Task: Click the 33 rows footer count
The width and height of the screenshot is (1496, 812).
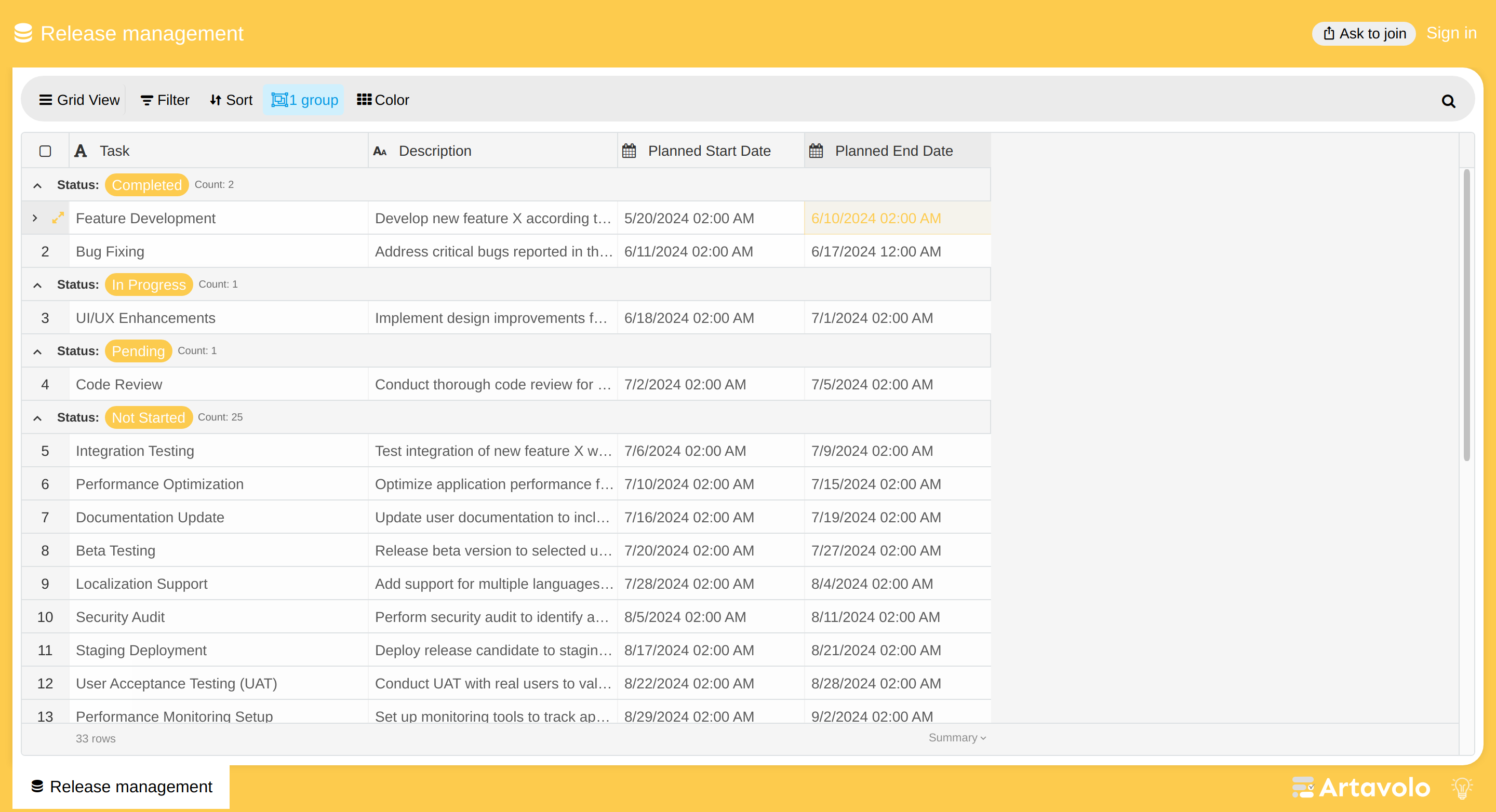Action: [x=95, y=738]
